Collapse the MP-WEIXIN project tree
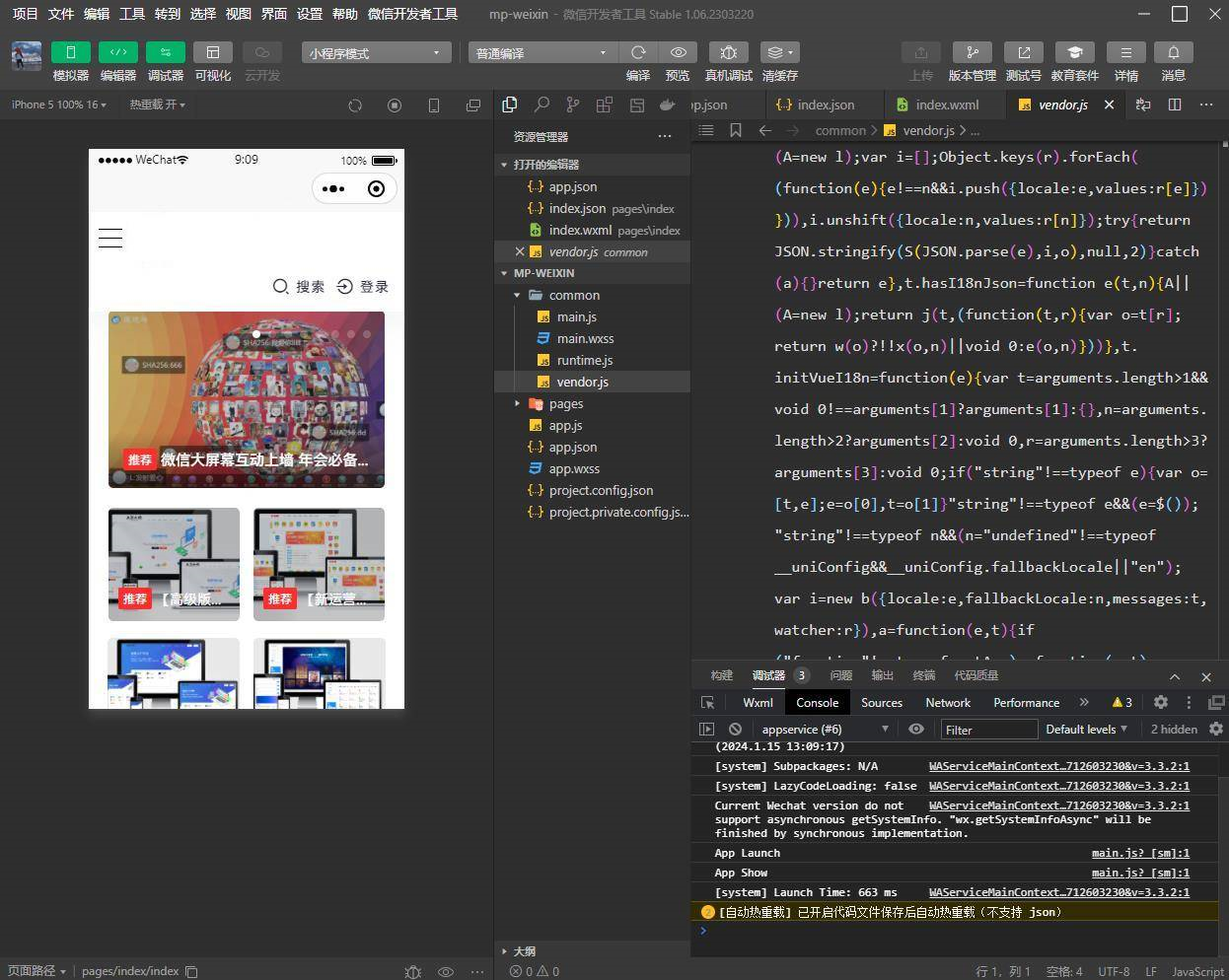This screenshot has width=1229, height=980. coord(592,273)
